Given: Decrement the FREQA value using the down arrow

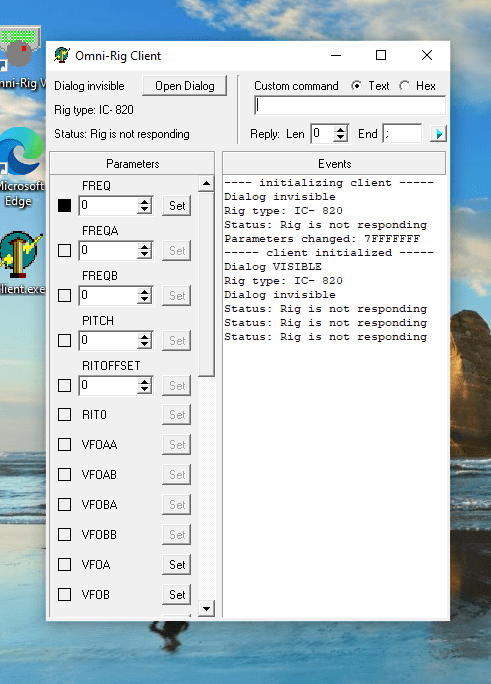Looking at the screenshot, I should click(144, 255).
